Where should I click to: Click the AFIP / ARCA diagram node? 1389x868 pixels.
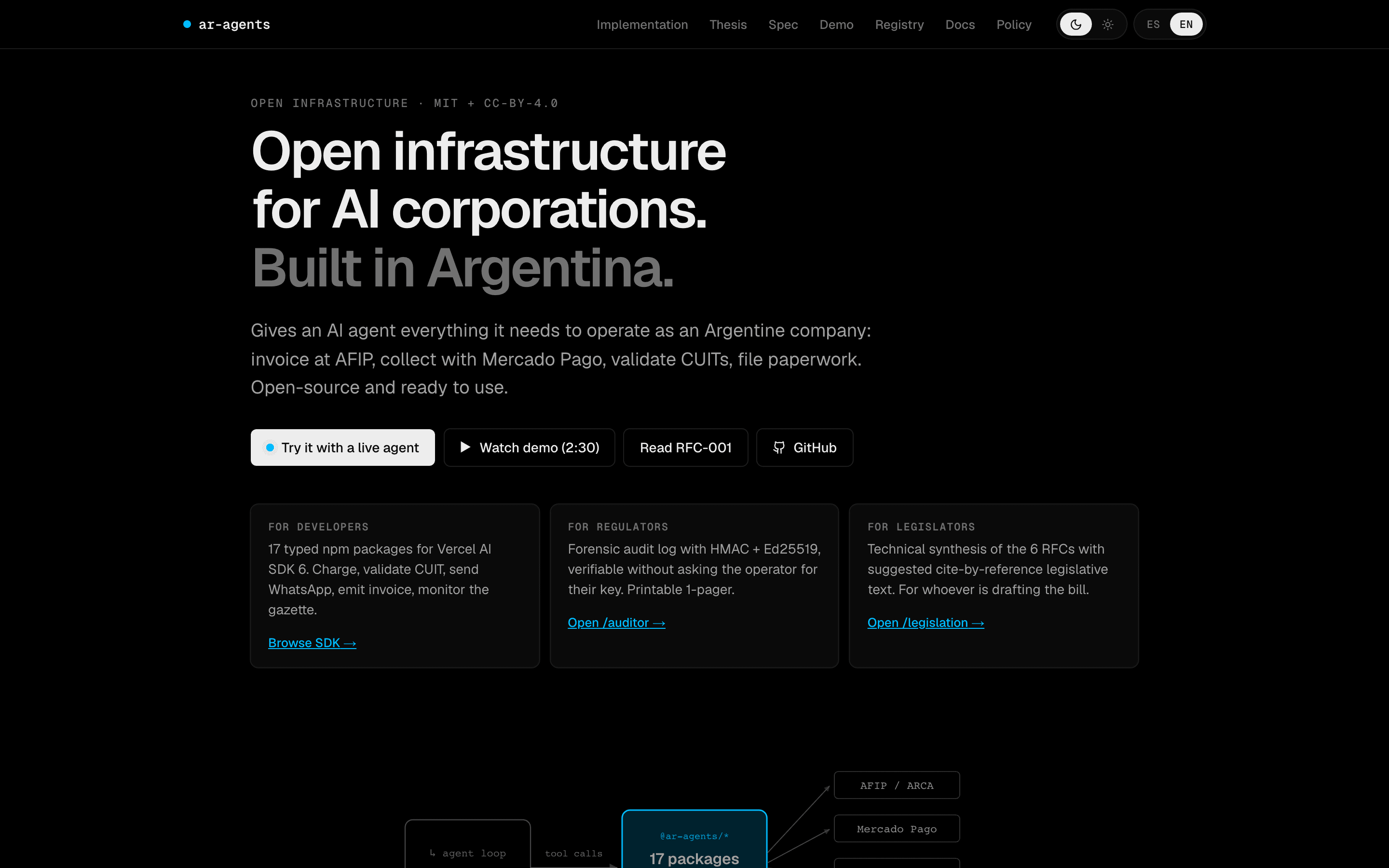pyautogui.click(x=897, y=786)
